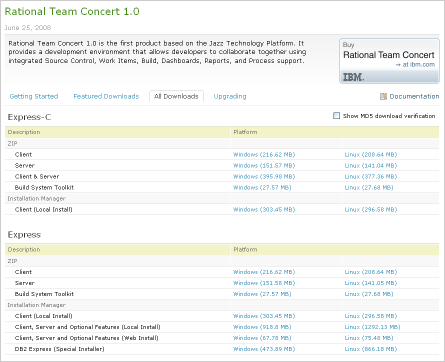Download Linux (75.48 MB) web install

(369, 338)
